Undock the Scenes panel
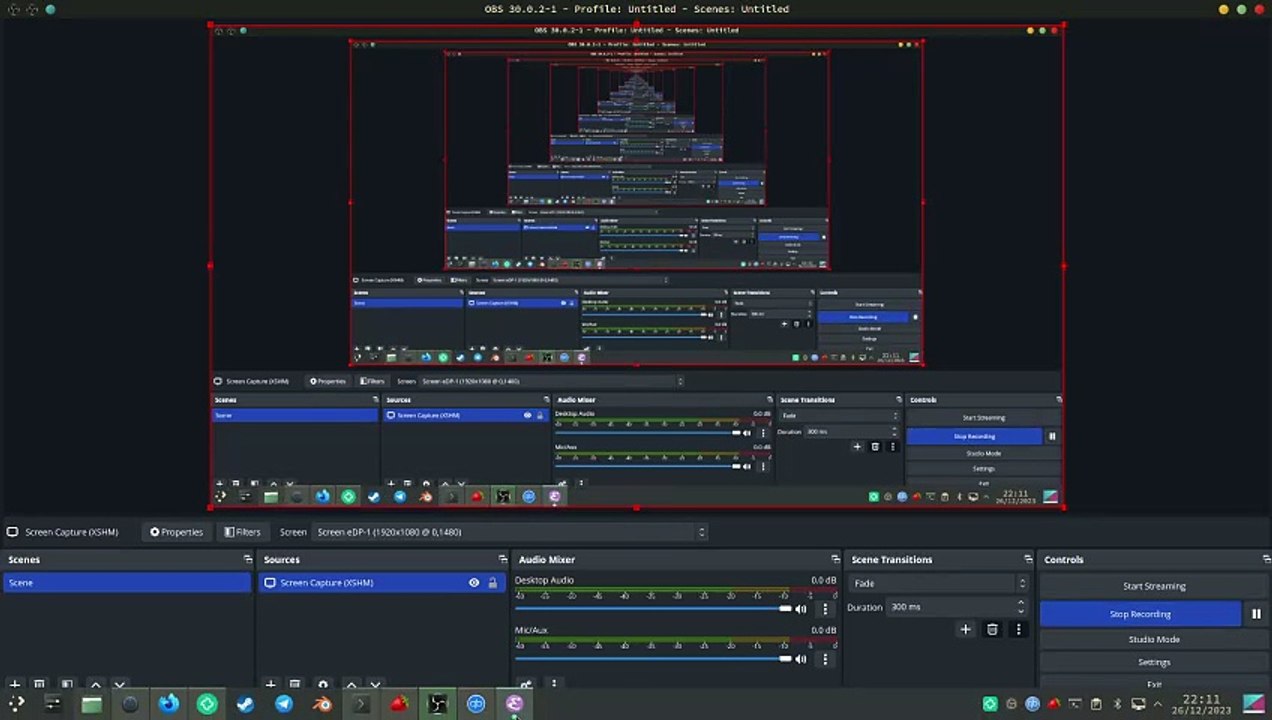1272x720 pixels. 247,560
